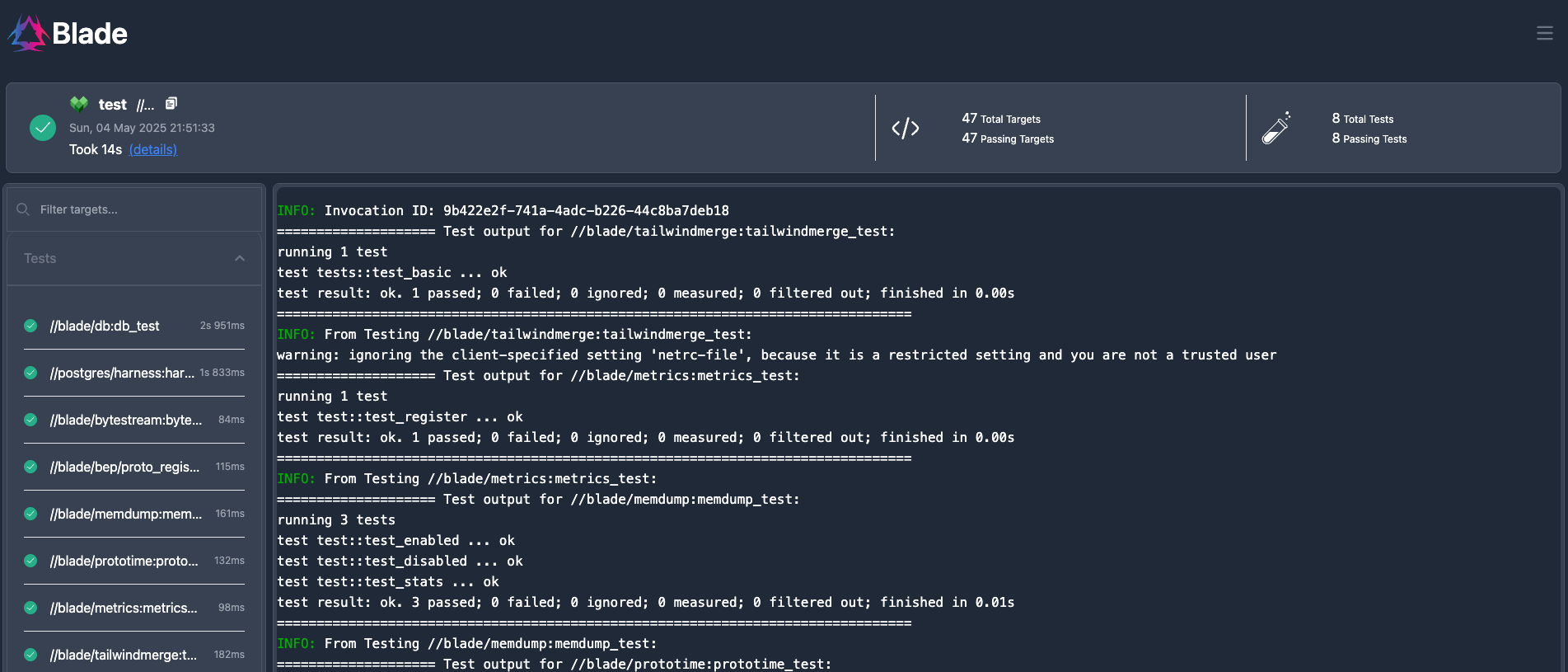Select the //blade/bep/proto_regis... target
Viewport: 1568px width, 672px height.
124,467
